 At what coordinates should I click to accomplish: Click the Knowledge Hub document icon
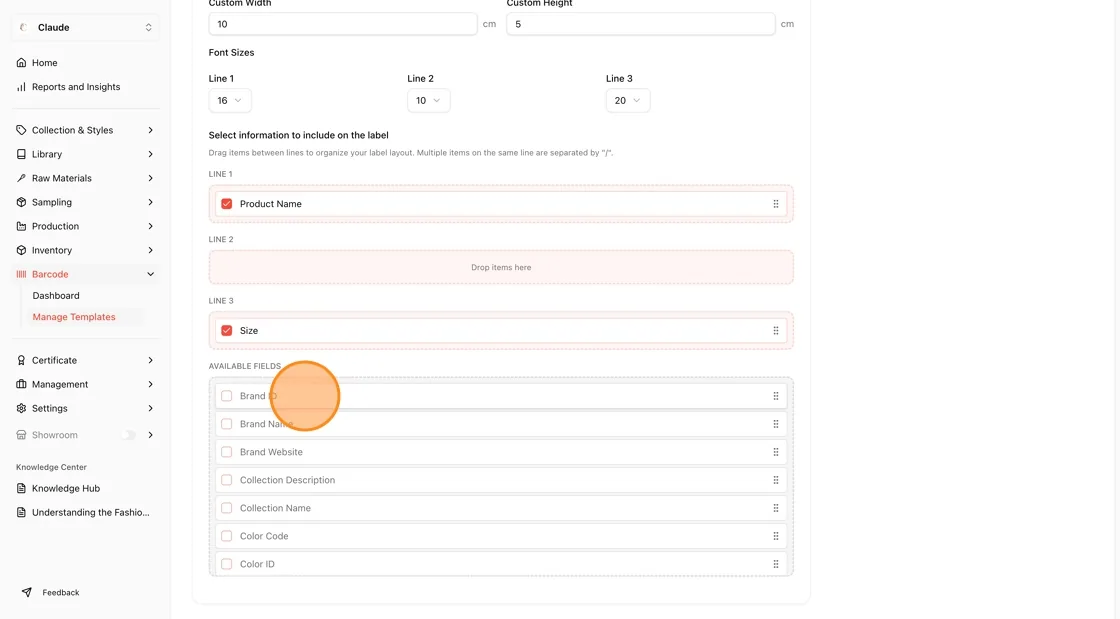(x=21, y=488)
